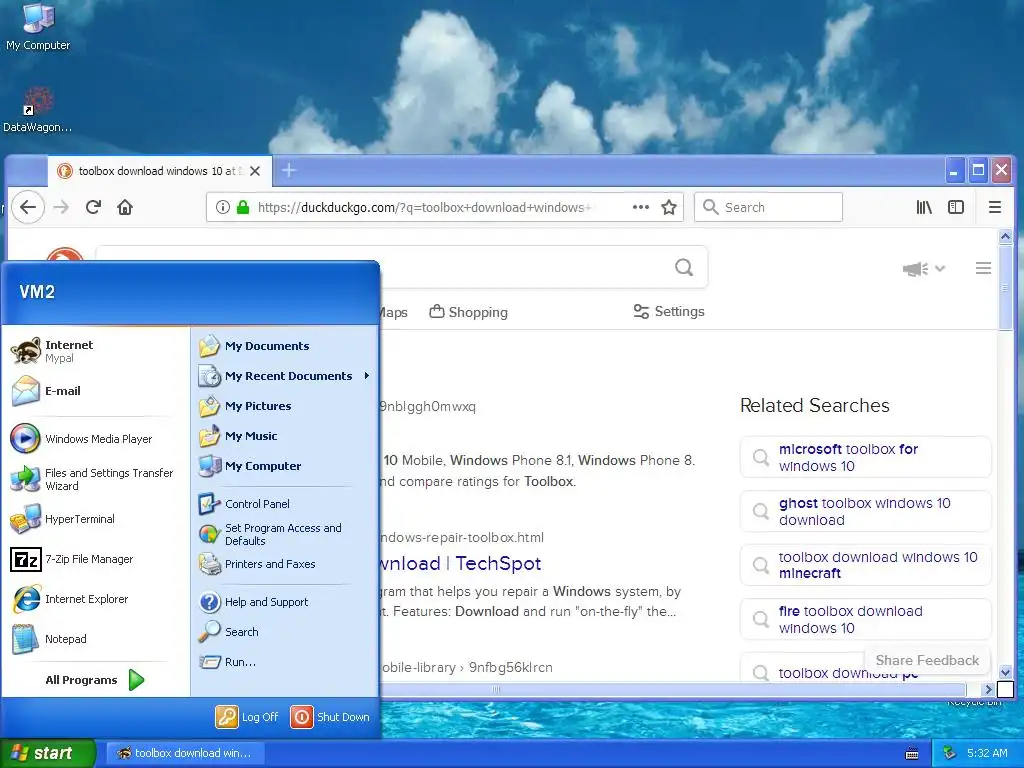Open the Run... dialog
Image resolution: width=1024 pixels, height=768 pixels.
click(x=285, y=662)
